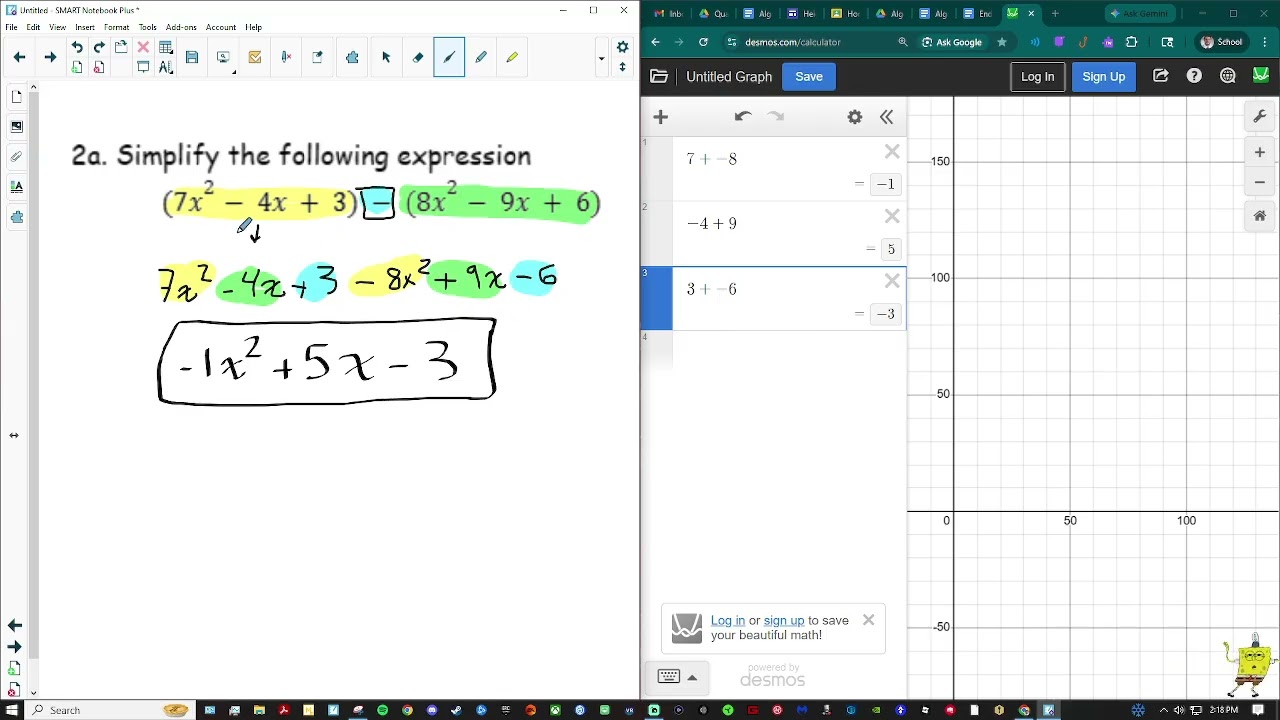1280x720 pixels.
Task: Toggle the Desmos on-screen keyboard
Action: click(669, 677)
